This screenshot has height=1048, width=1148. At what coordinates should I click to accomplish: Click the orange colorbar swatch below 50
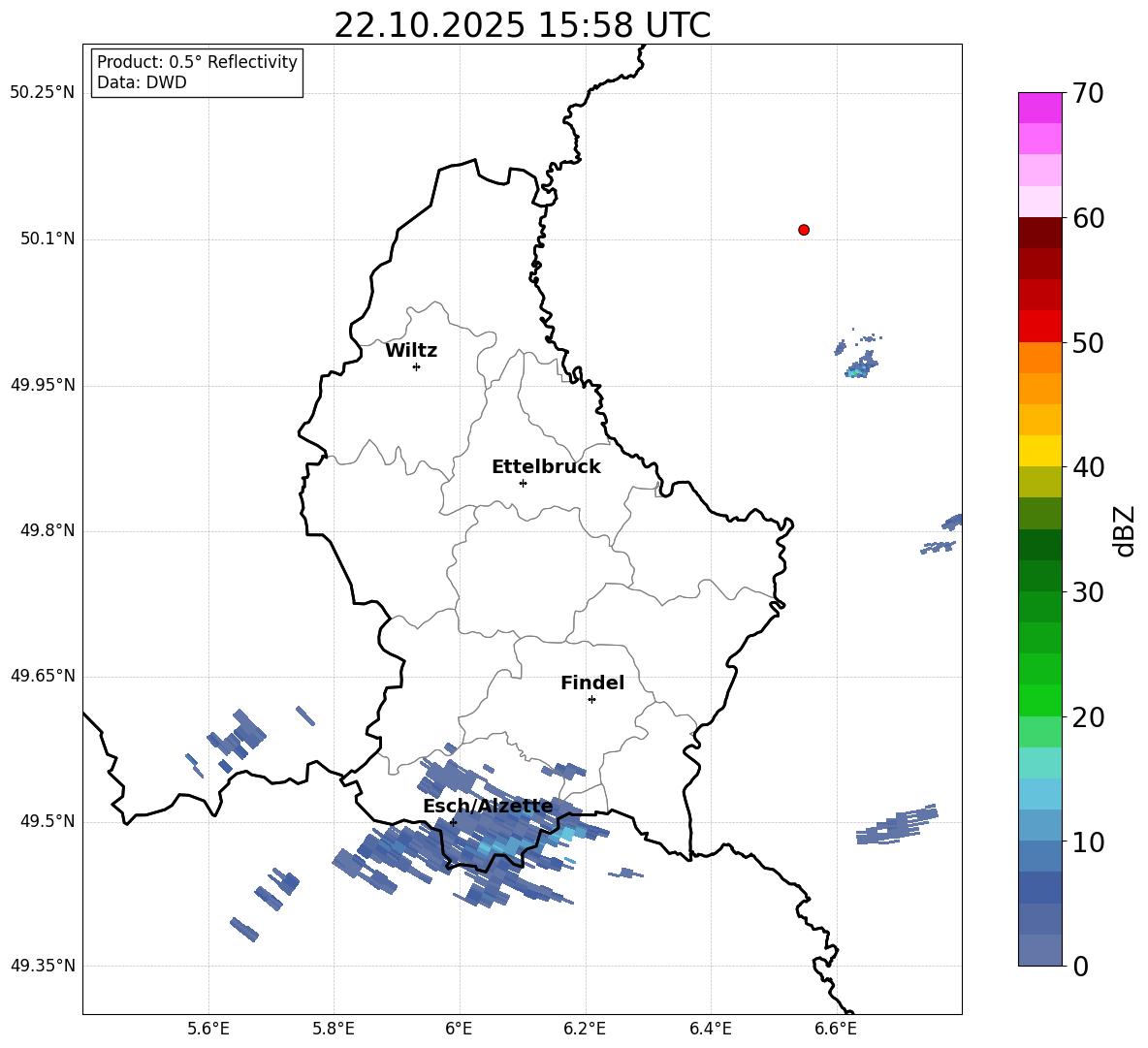coord(1040,357)
